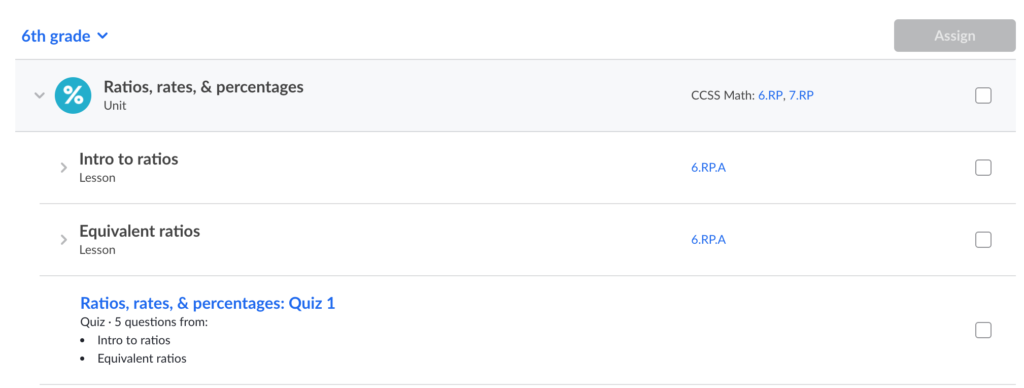Select the Intro to ratios lesson title

point(129,159)
